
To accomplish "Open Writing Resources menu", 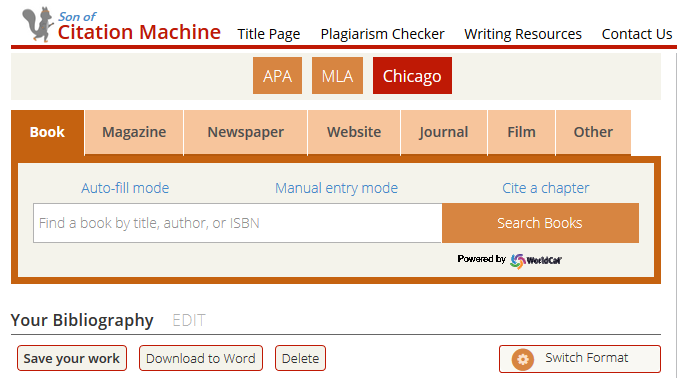I will coord(523,34).
